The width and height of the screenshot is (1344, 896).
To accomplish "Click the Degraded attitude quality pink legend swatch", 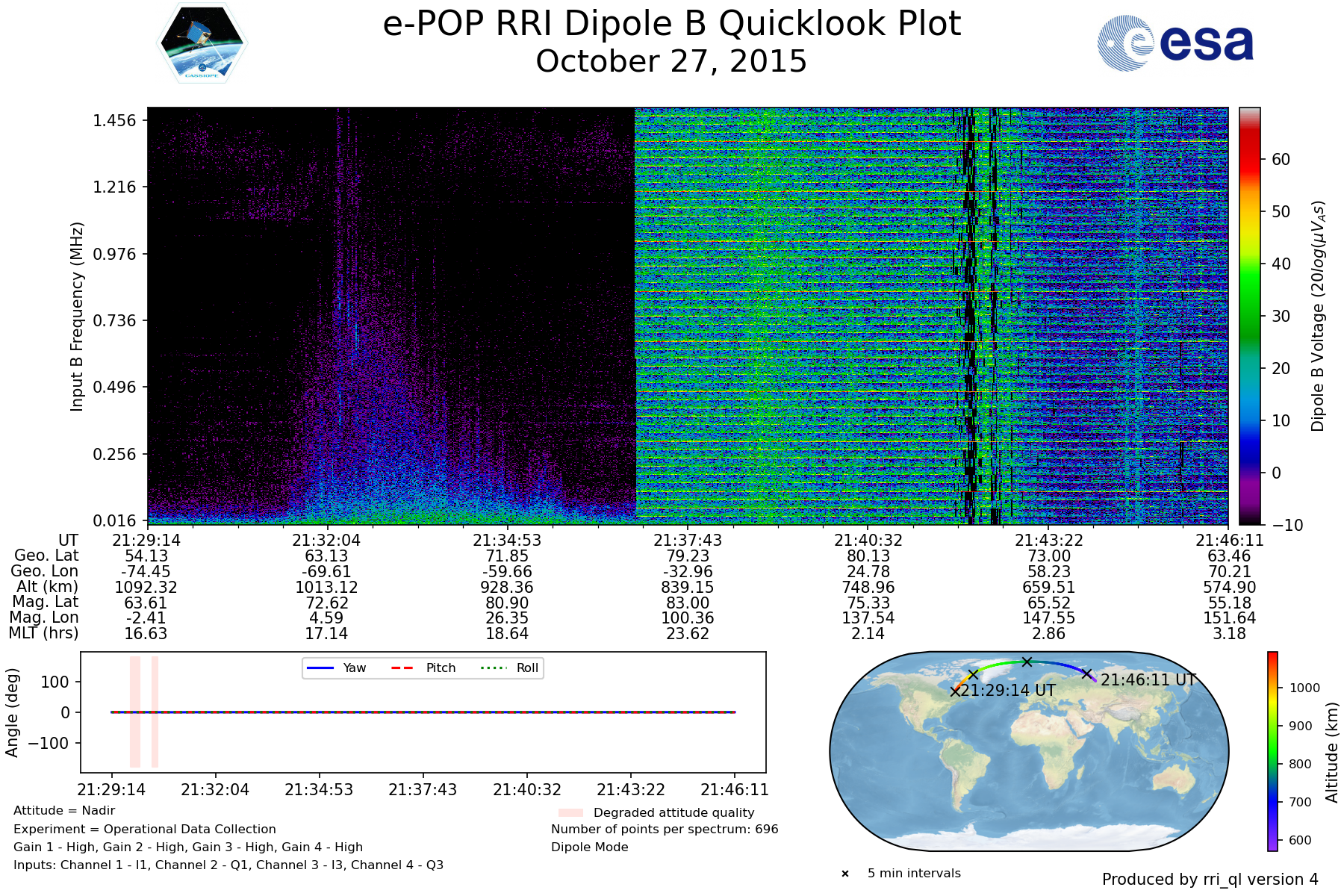I will point(570,812).
